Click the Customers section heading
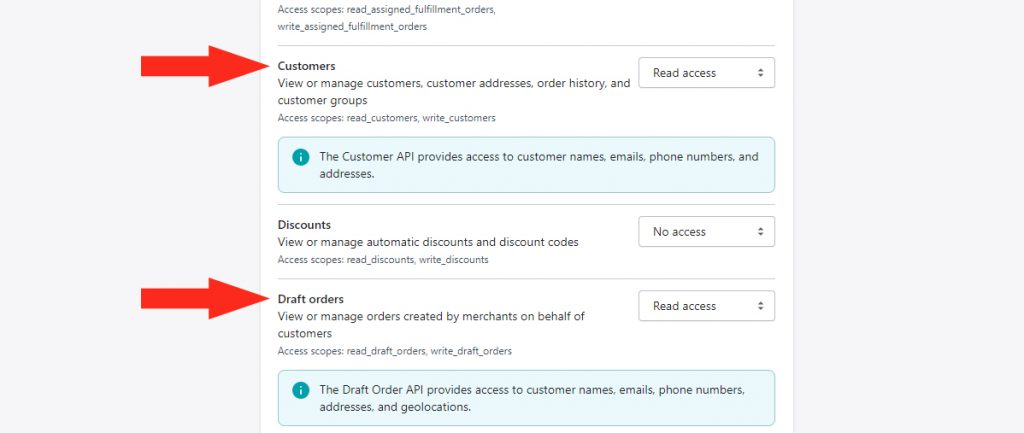Screen dimensions: 1024x433 306,66
